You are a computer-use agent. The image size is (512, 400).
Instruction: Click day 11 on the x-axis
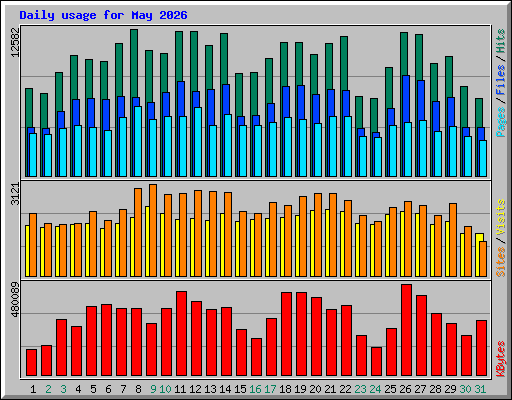(180, 389)
